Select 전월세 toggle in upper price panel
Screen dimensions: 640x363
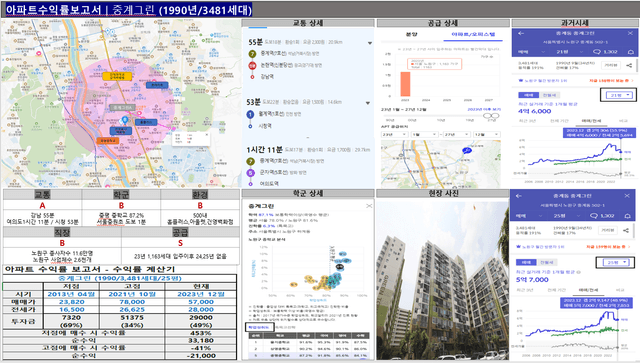click(x=549, y=95)
